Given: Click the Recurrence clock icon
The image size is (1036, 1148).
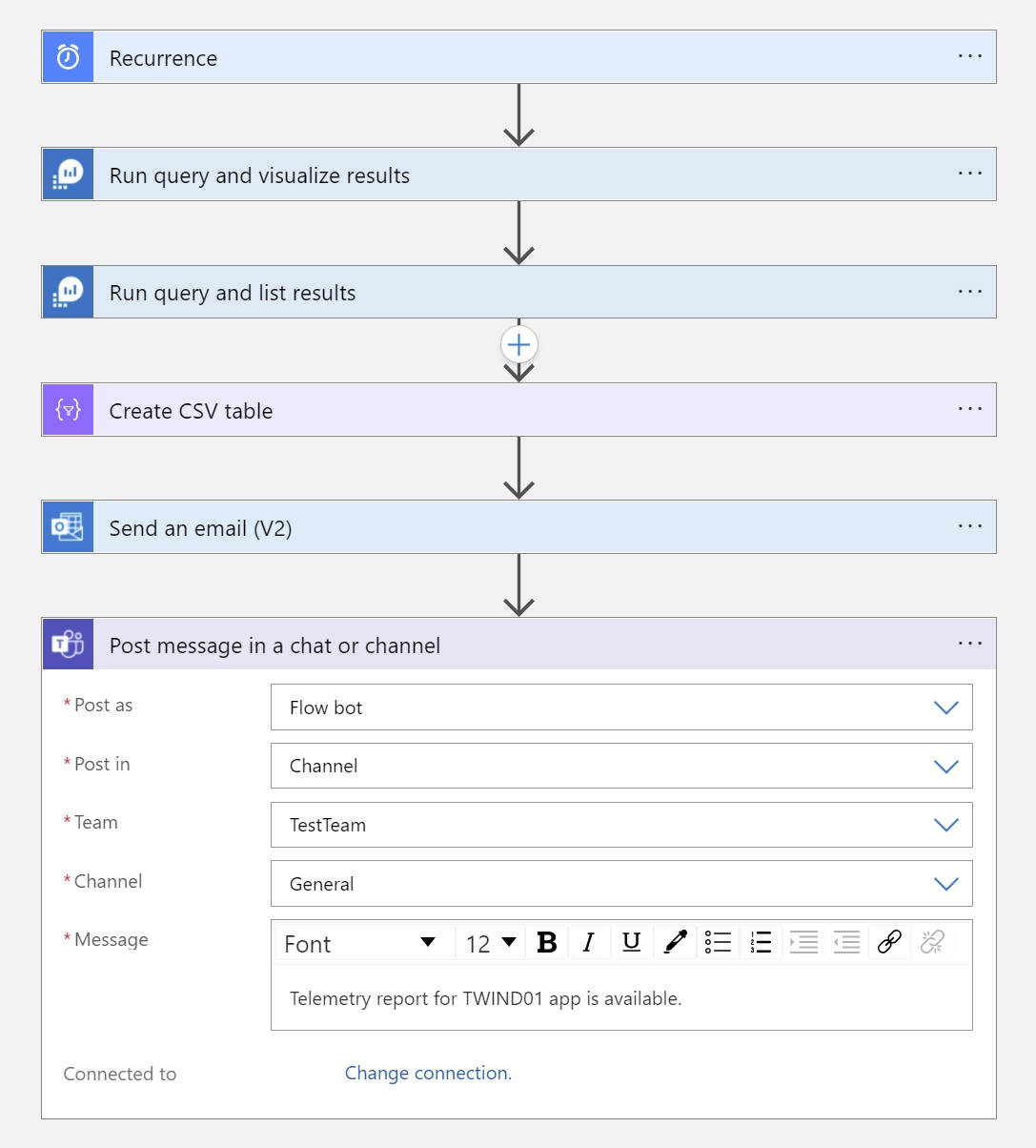Looking at the screenshot, I should tap(68, 57).
